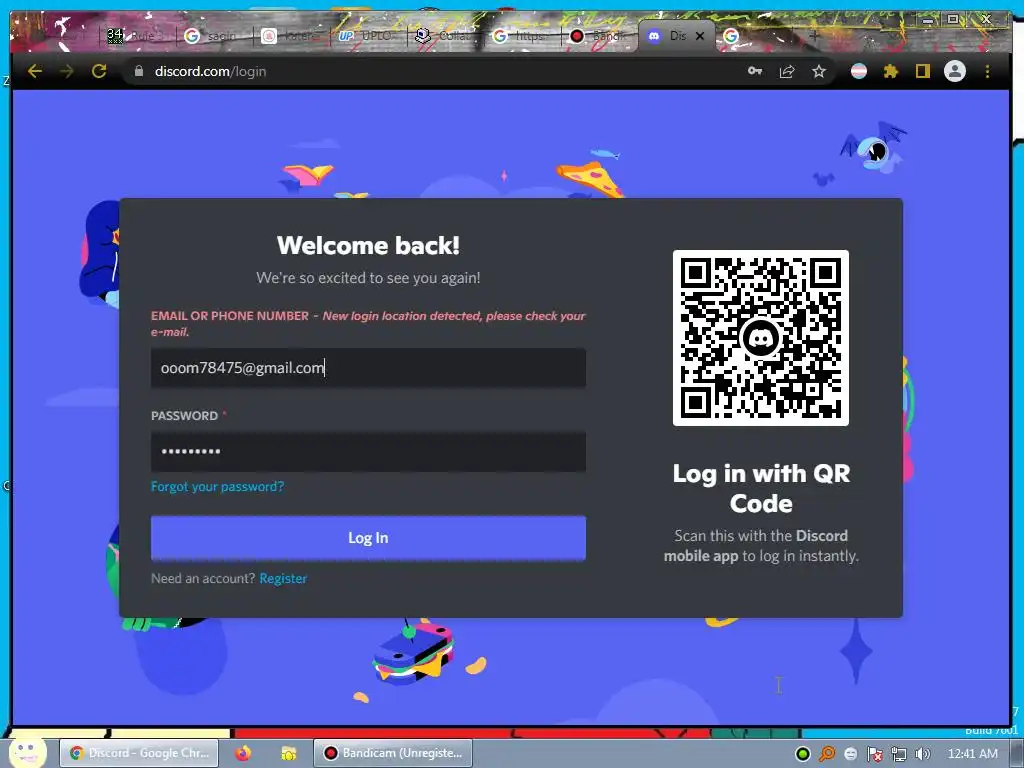
Task: Open the Extensions puzzle icon
Action: coord(891,71)
